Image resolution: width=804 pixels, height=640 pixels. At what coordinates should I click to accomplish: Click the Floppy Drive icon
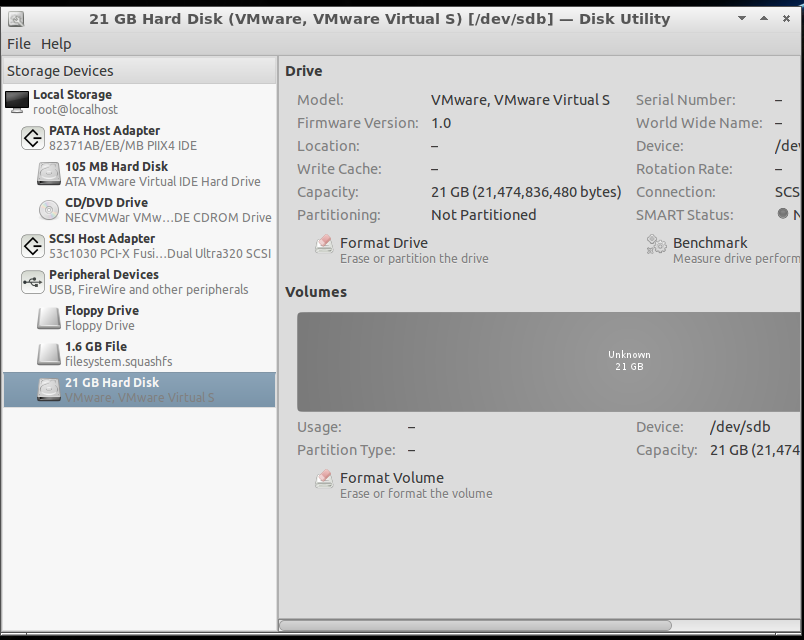point(49,318)
